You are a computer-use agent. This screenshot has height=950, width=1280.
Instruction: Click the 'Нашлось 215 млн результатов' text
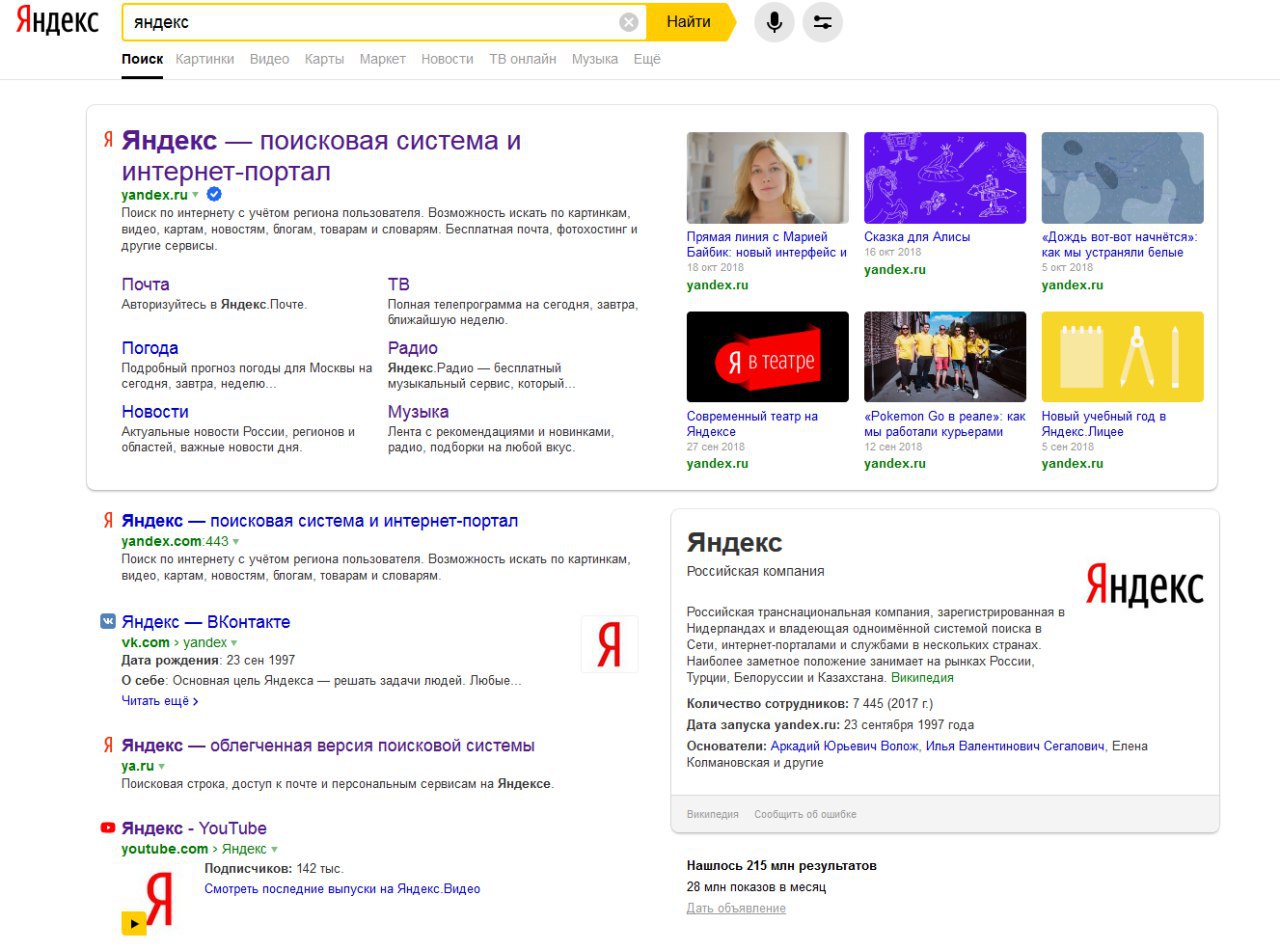(781, 865)
